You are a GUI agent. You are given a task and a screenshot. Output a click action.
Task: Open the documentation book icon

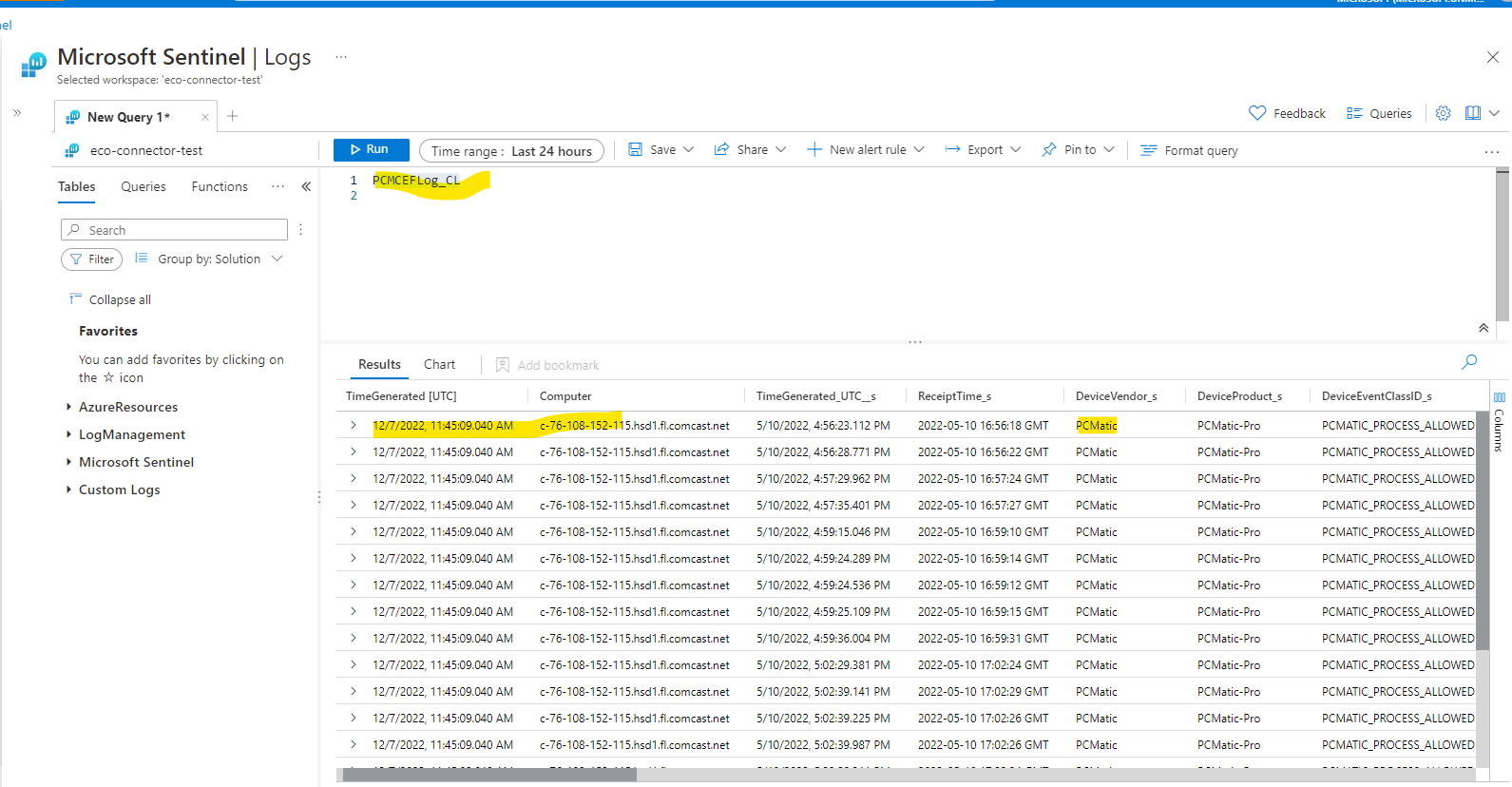coord(1473,113)
